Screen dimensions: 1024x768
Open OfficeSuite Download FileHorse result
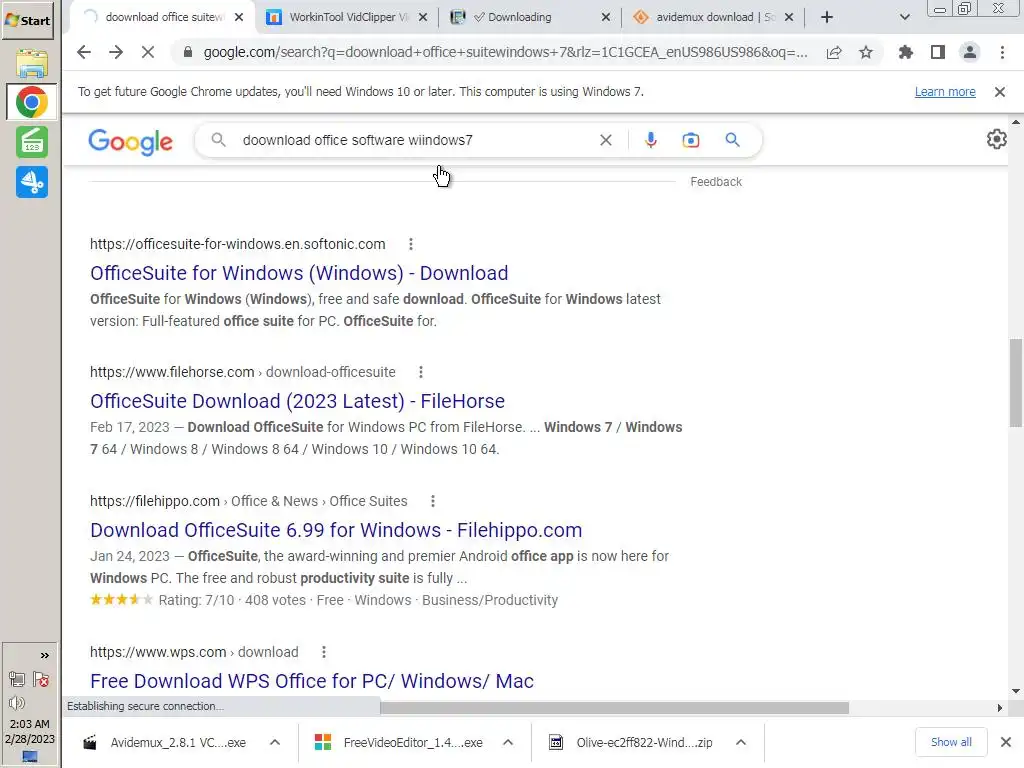(x=297, y=401)
